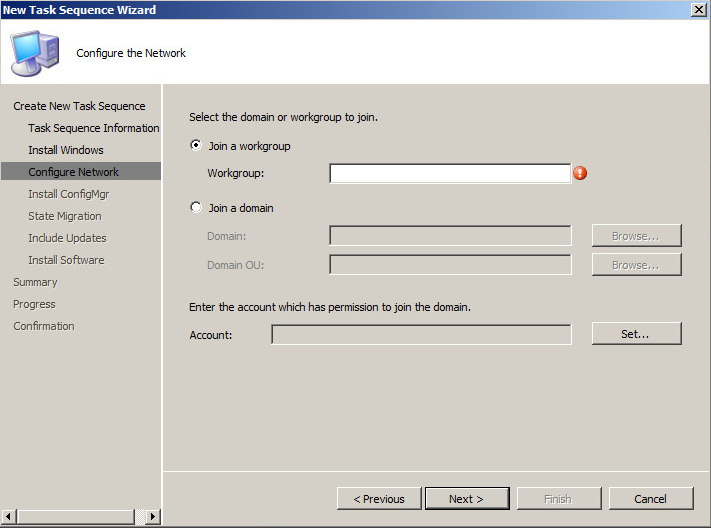Cancel the wizard with Cancel button

650,499
